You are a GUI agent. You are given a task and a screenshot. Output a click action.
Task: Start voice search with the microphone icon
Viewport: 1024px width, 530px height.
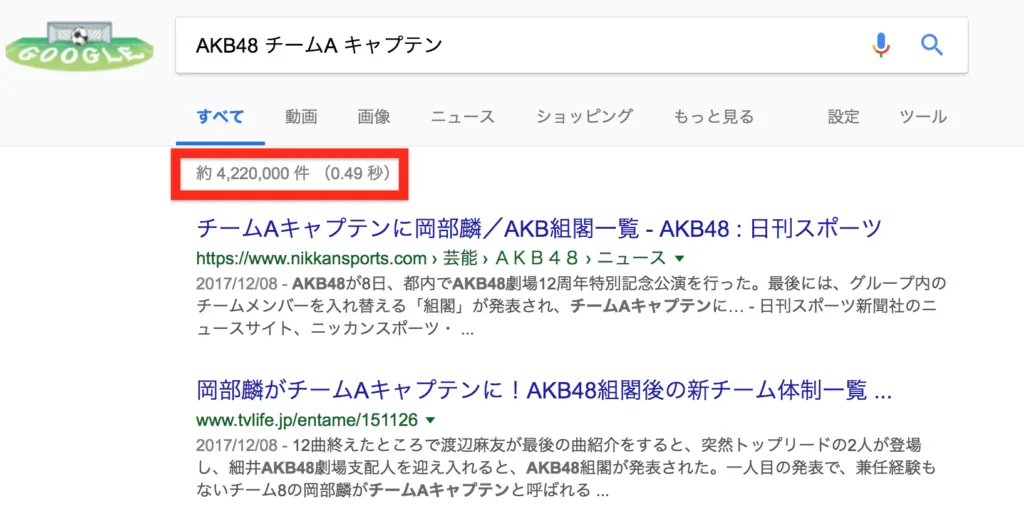(x=881, y=45)
